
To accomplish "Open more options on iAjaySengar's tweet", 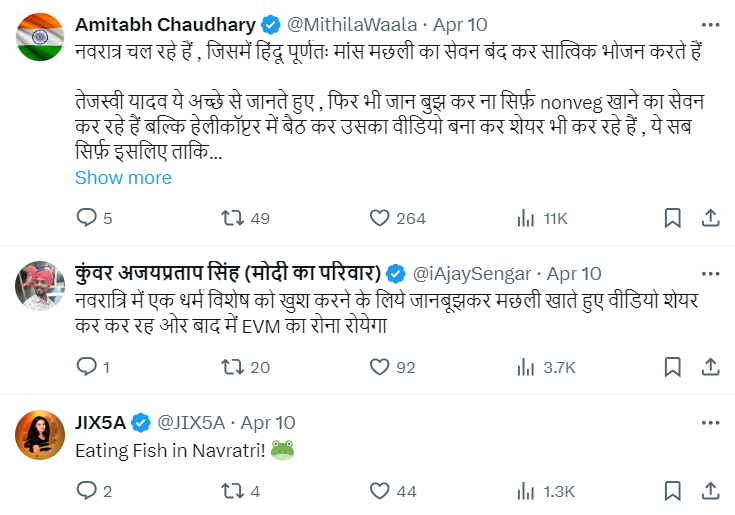I will (709, 273).
